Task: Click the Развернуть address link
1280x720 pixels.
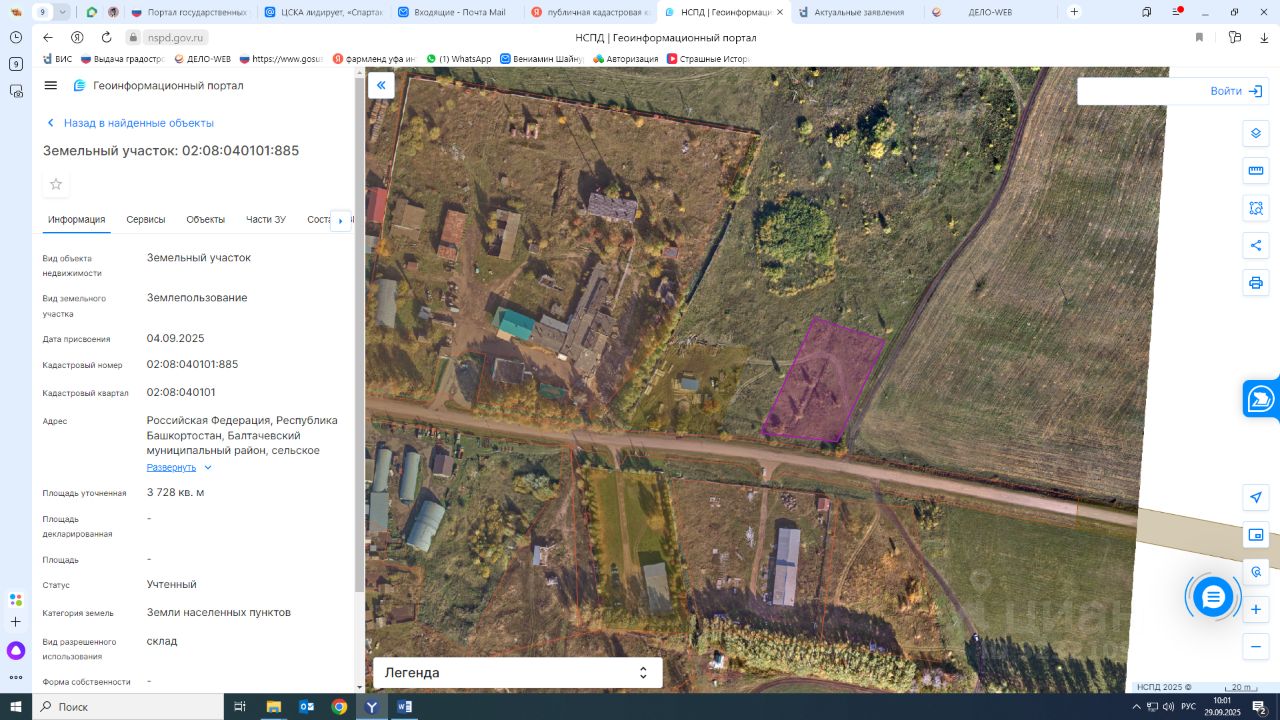Action: [172, 468]
